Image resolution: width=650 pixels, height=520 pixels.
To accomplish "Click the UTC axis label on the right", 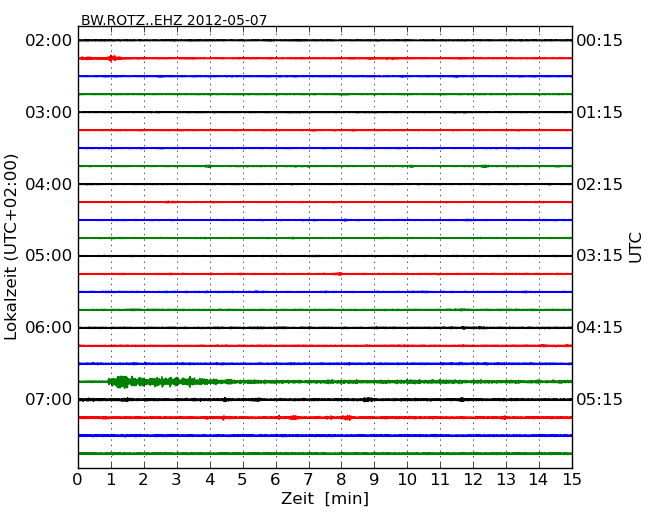I will (x=635, y=248).
